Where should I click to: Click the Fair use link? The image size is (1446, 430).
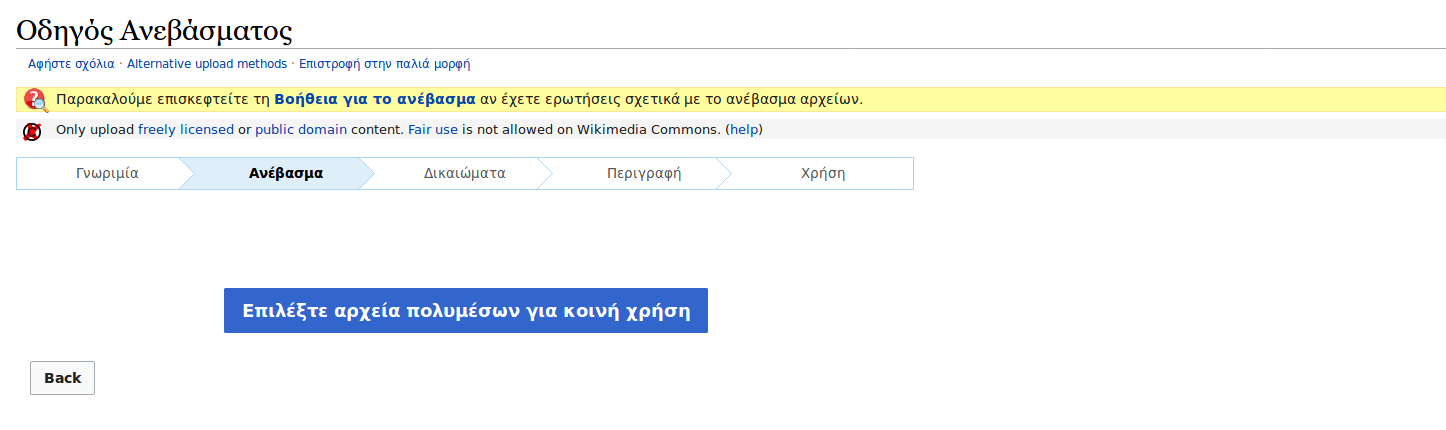432,130
